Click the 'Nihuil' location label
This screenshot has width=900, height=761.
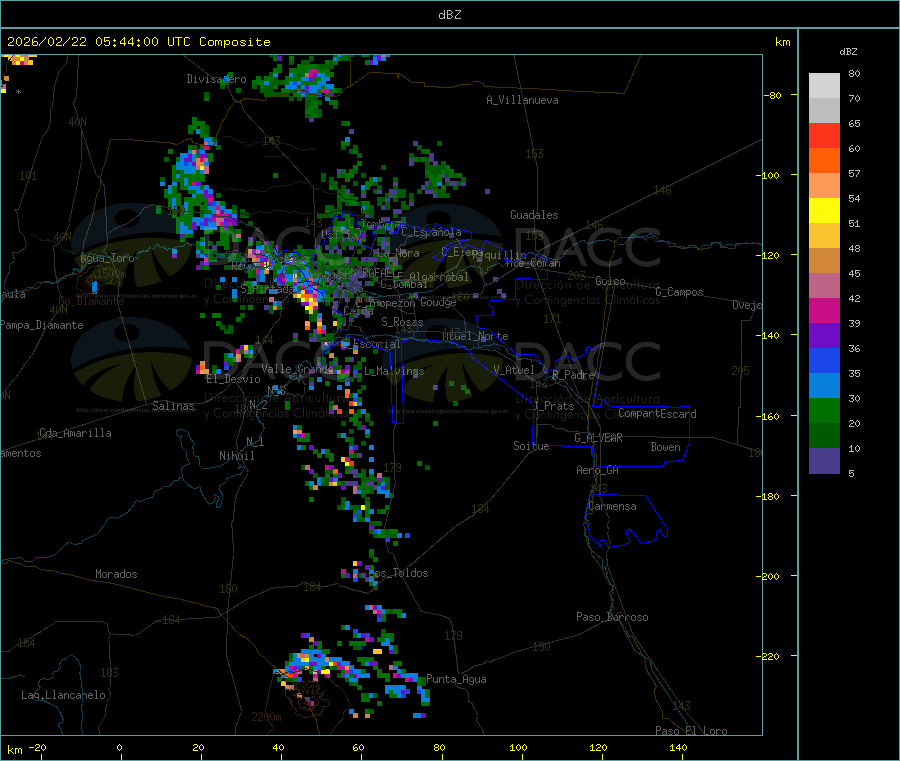coord(237,456)
